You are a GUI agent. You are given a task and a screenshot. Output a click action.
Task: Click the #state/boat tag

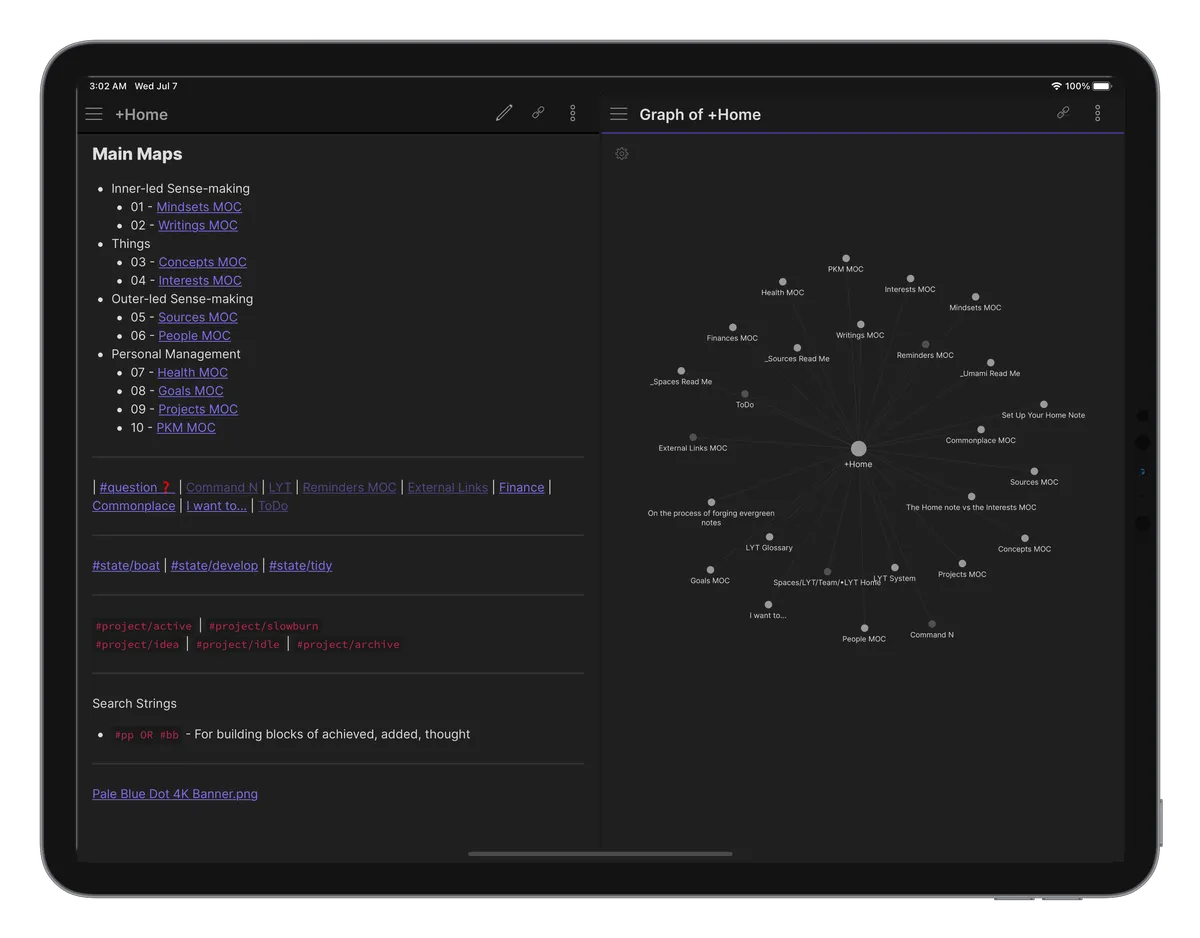pos(126,565)
